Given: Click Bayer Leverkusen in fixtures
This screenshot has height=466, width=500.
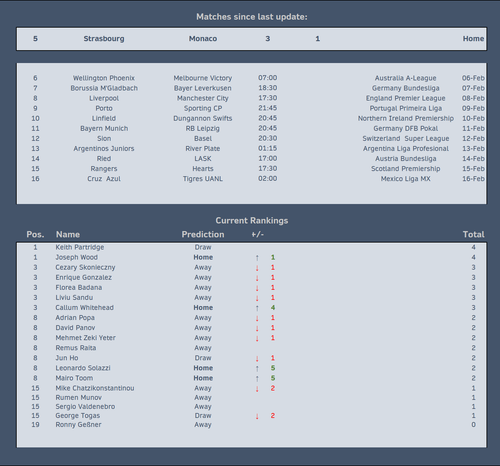Looking at the screenshot, I should pos(203,88).
